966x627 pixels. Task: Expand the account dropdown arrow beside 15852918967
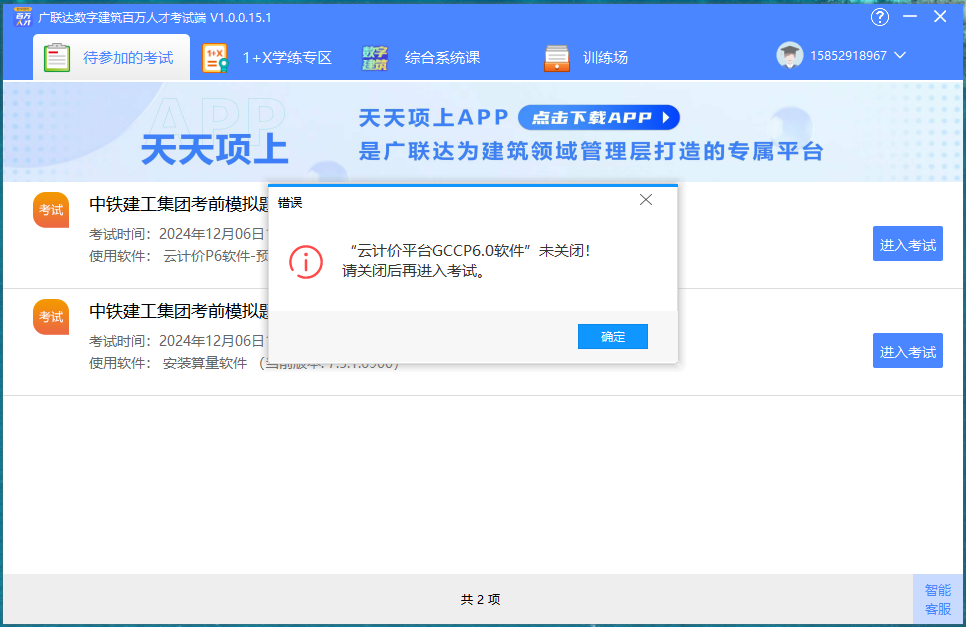pyautogui.click(x=900, y=55)
